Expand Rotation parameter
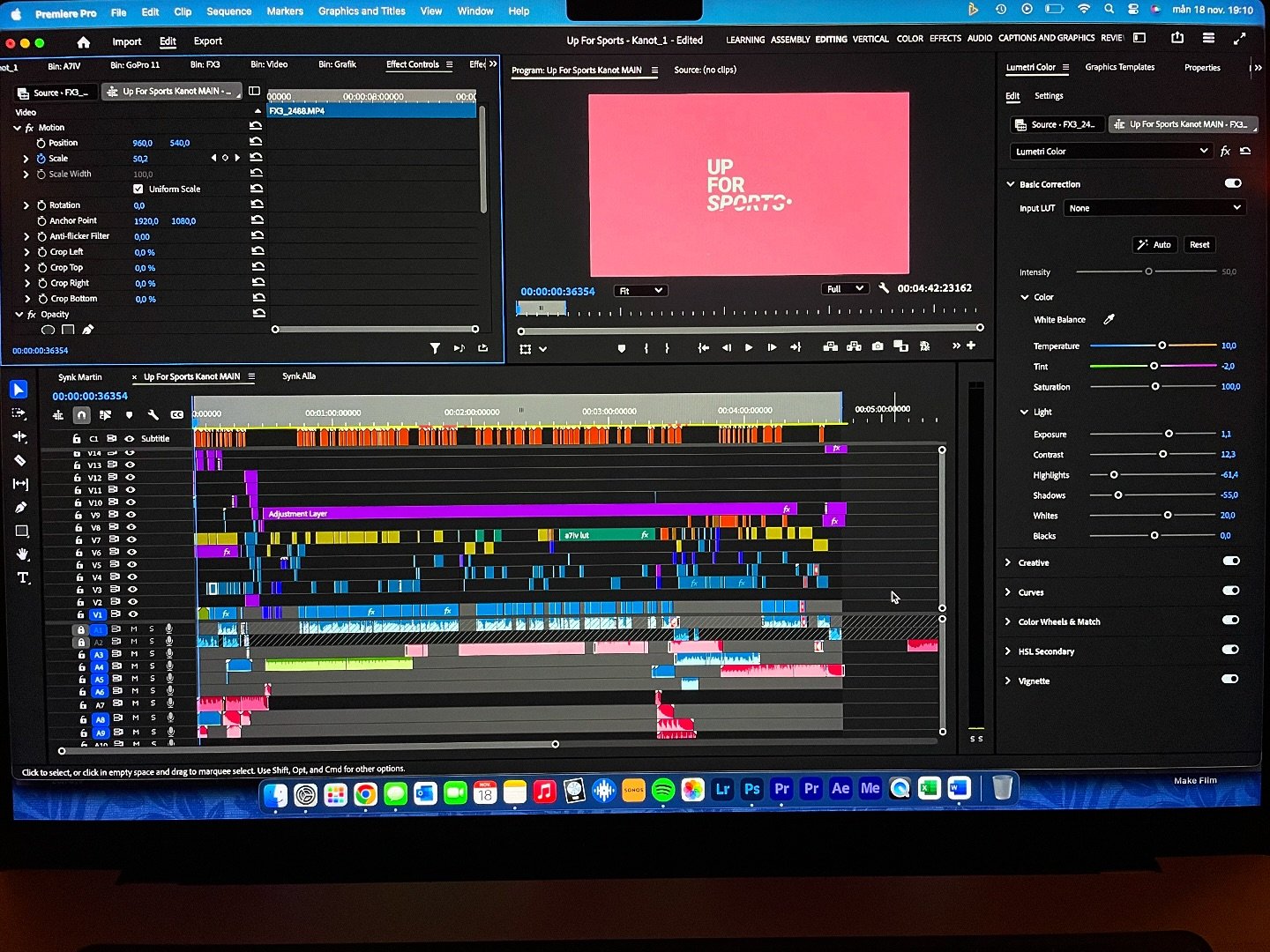Image resolution: width=1270 pixels, height=952 pixels. (x=26, y=205)
